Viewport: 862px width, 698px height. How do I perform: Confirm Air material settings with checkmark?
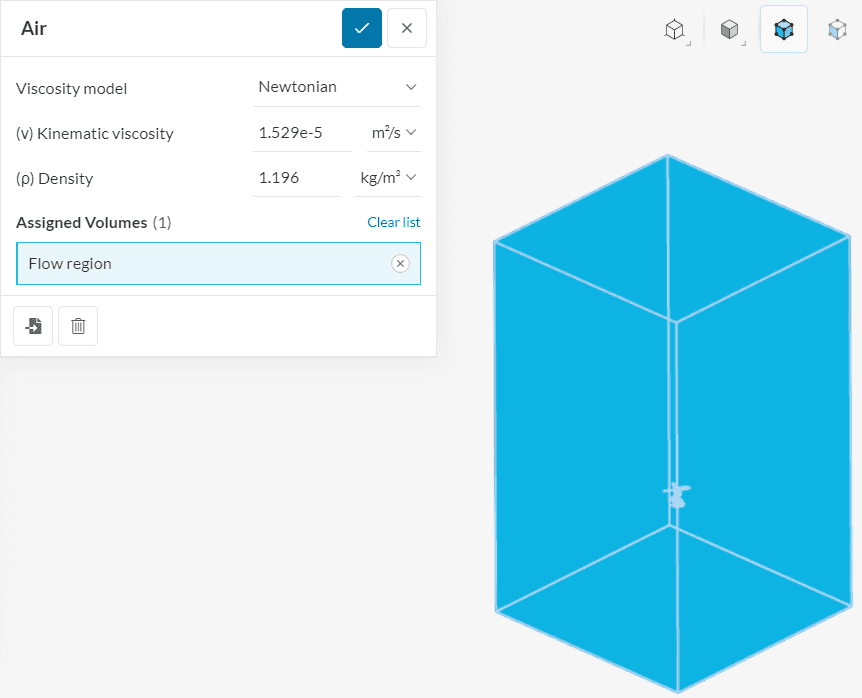361,28
